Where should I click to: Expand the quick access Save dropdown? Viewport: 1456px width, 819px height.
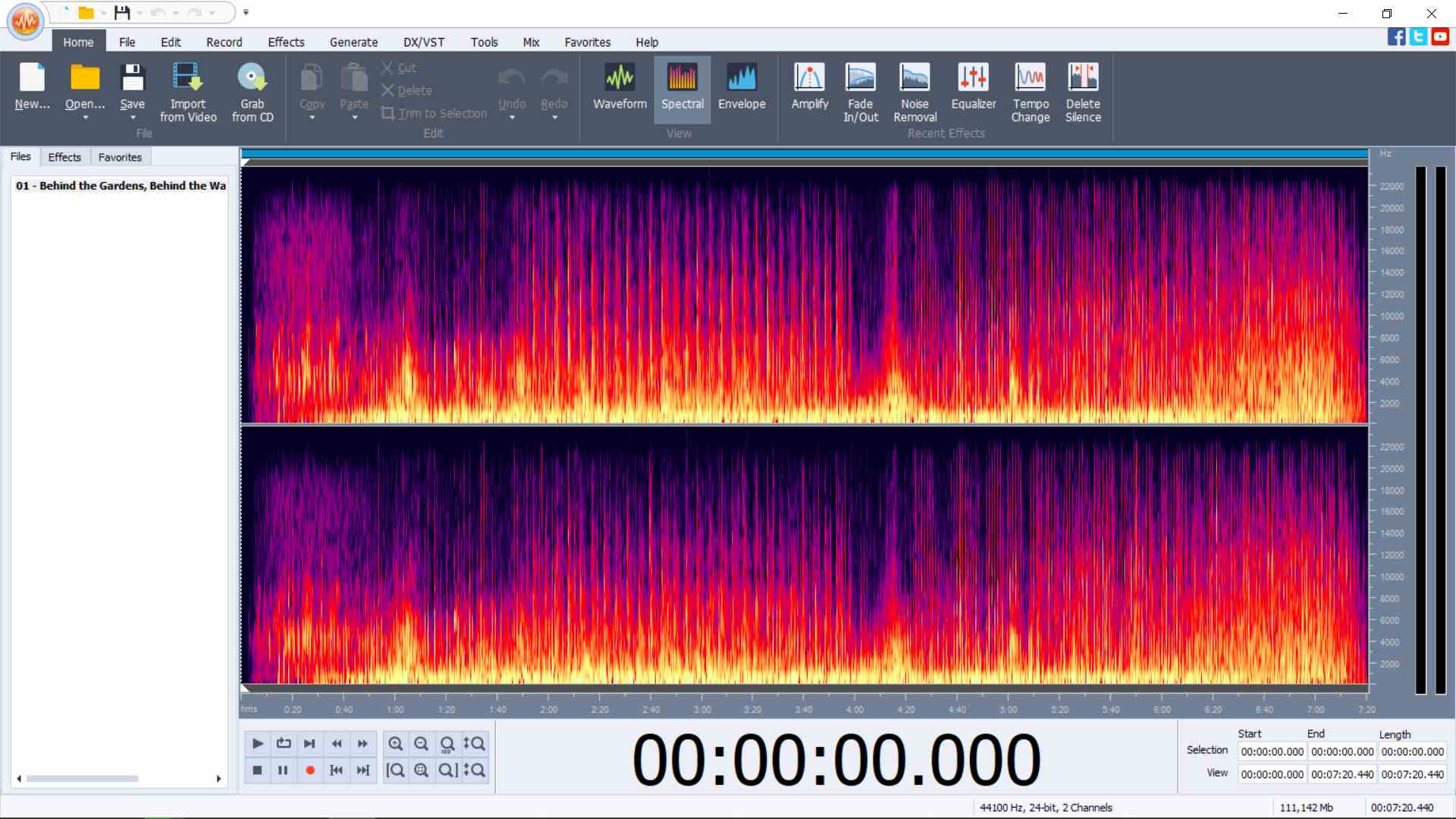click(x=140, y=13)
